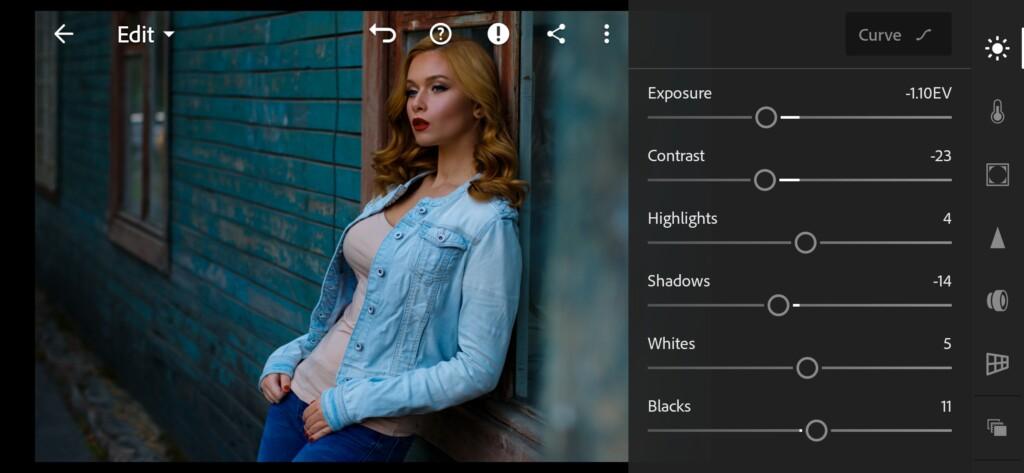
Task: Tap the Whites value 5
Action: 948,344
